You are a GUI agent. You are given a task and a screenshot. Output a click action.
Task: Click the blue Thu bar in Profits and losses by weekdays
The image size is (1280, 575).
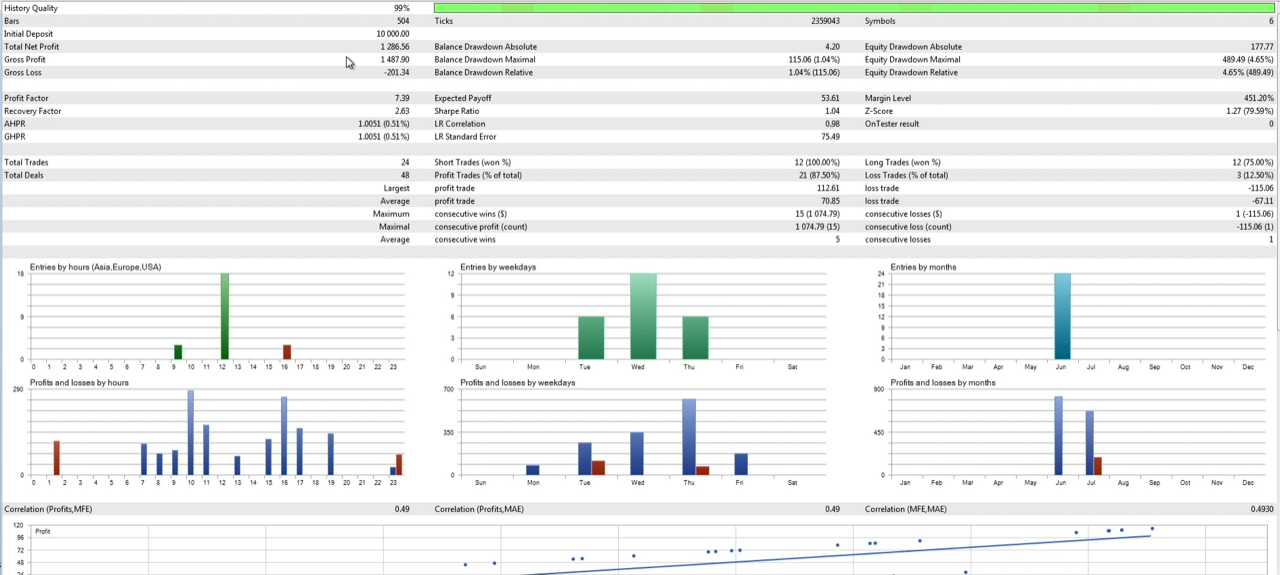689,437
